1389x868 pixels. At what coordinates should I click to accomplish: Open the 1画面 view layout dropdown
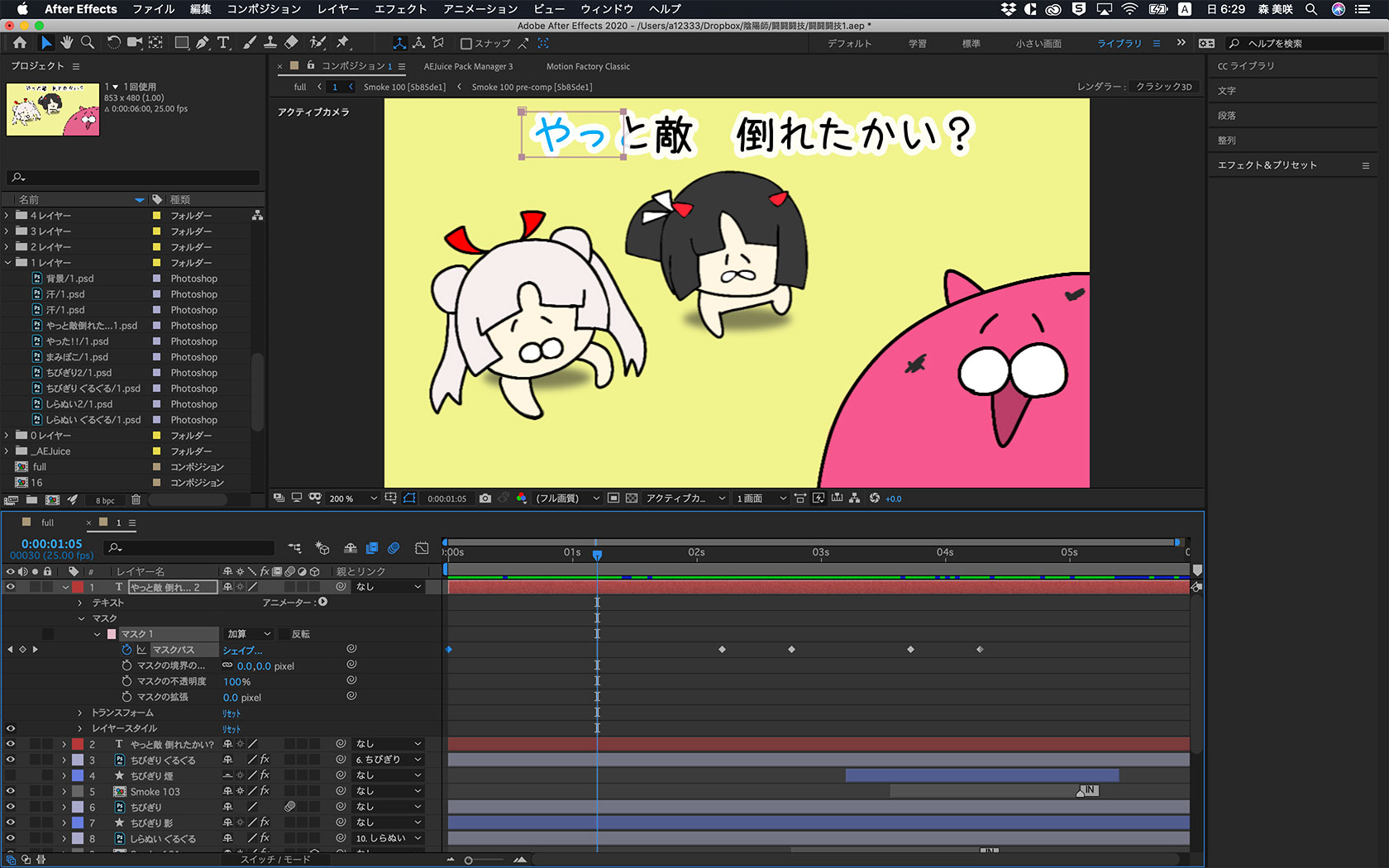tap(761, 498)
